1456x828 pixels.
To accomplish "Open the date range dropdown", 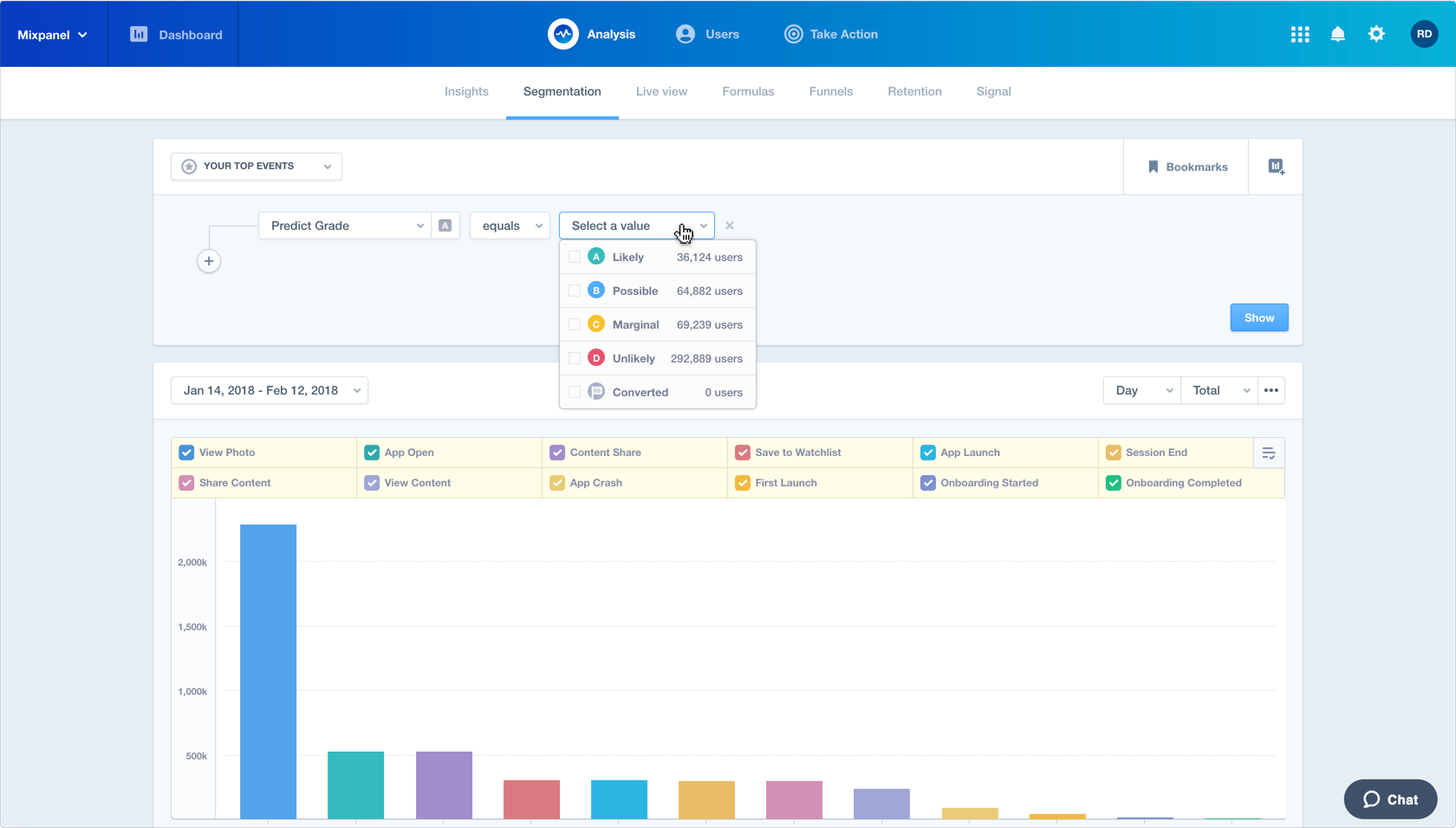I will pos(270,390).
